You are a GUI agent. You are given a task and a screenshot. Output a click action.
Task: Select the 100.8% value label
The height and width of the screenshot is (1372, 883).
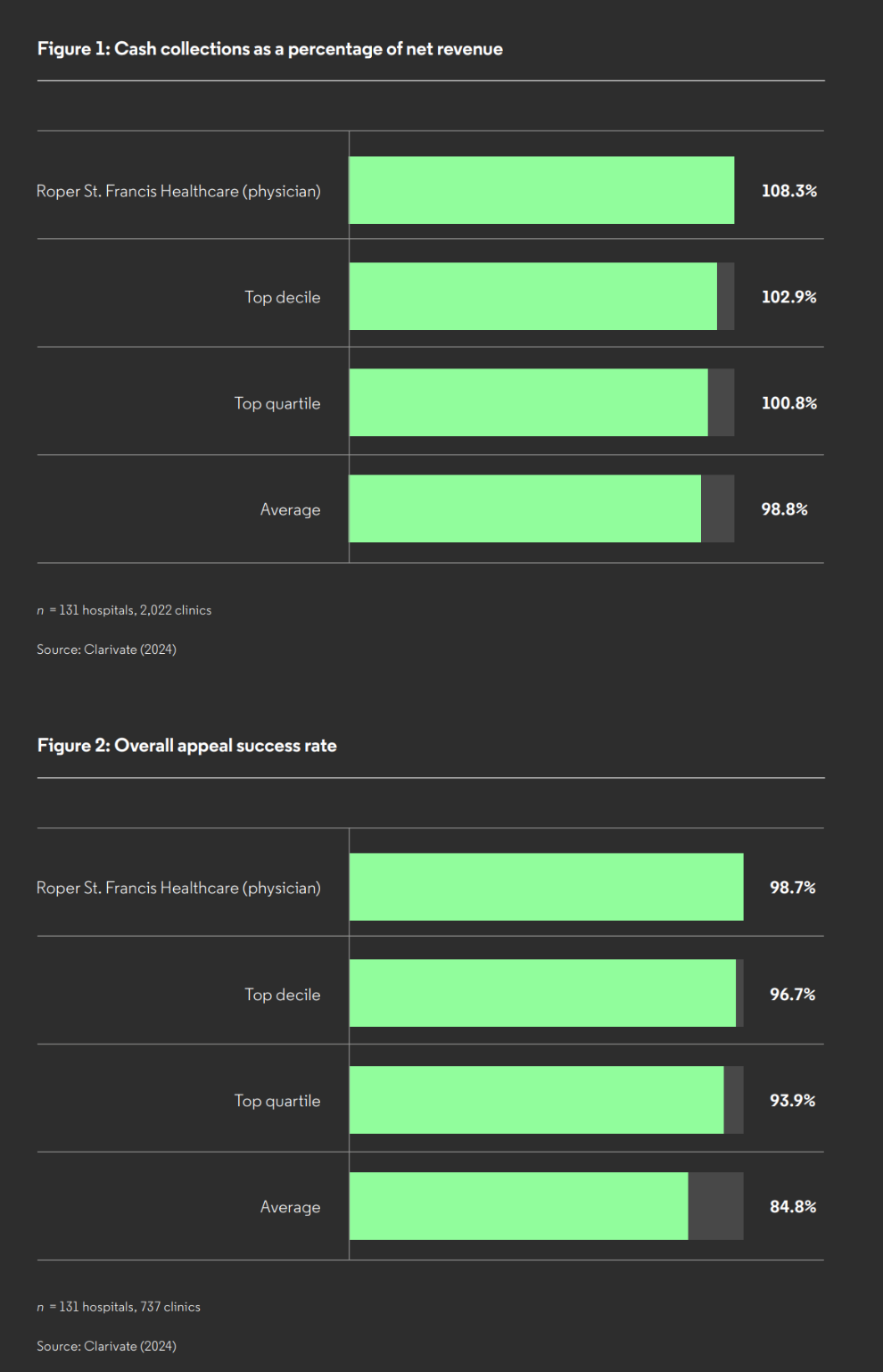click(788, 403)
